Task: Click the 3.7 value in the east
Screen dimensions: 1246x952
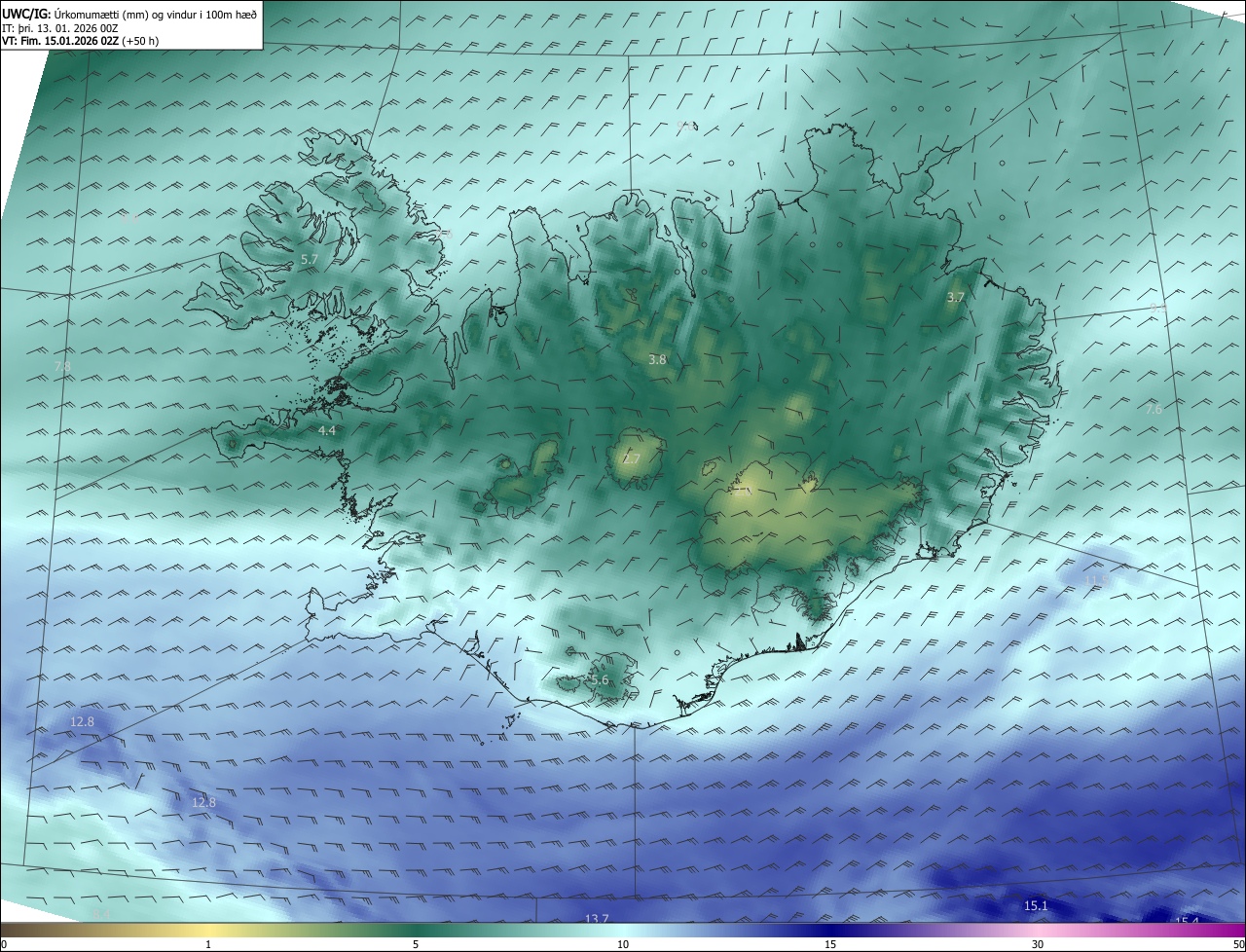Action: (x=955, y=298)
